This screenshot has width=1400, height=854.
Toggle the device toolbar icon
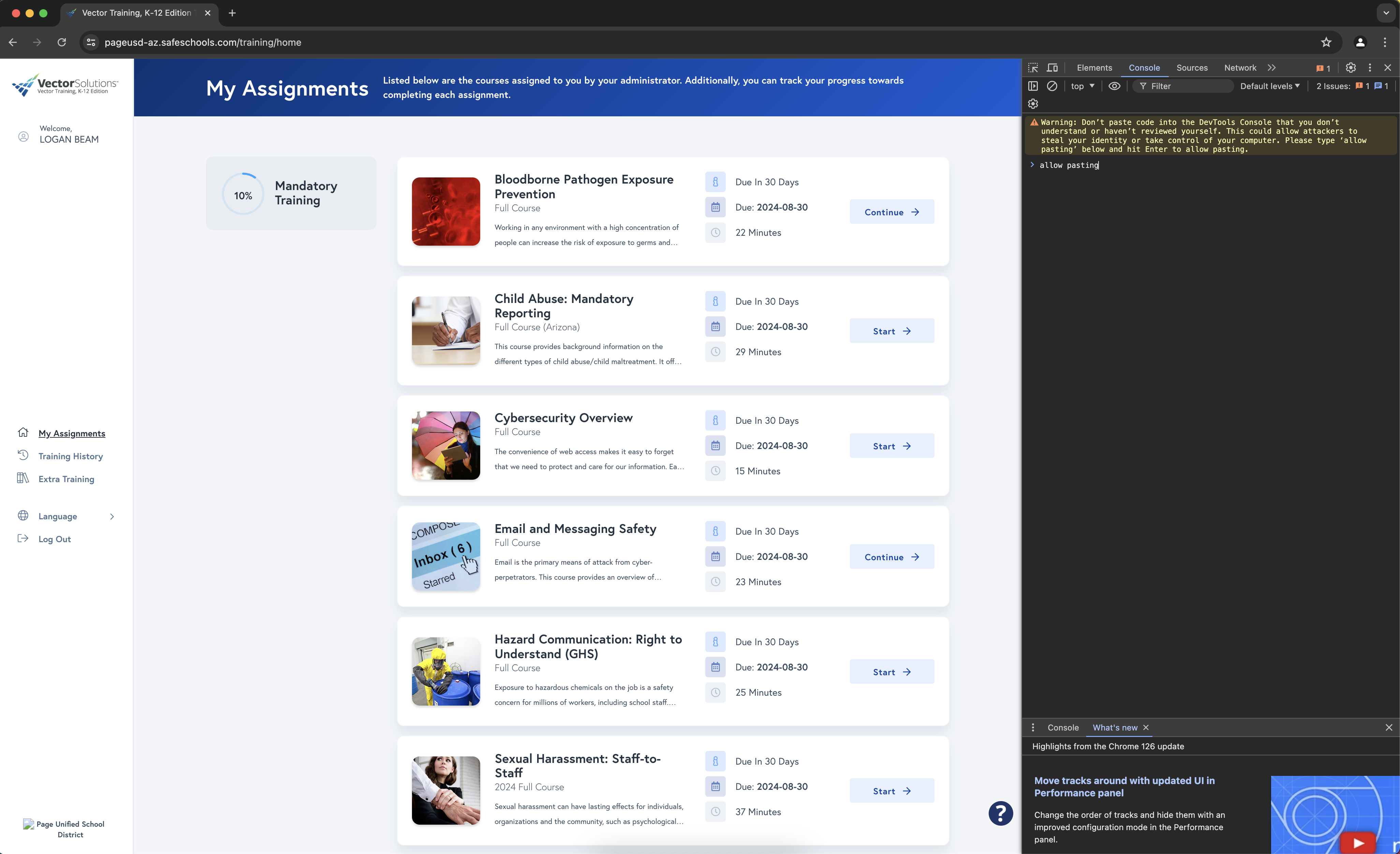click(1052, 68)
